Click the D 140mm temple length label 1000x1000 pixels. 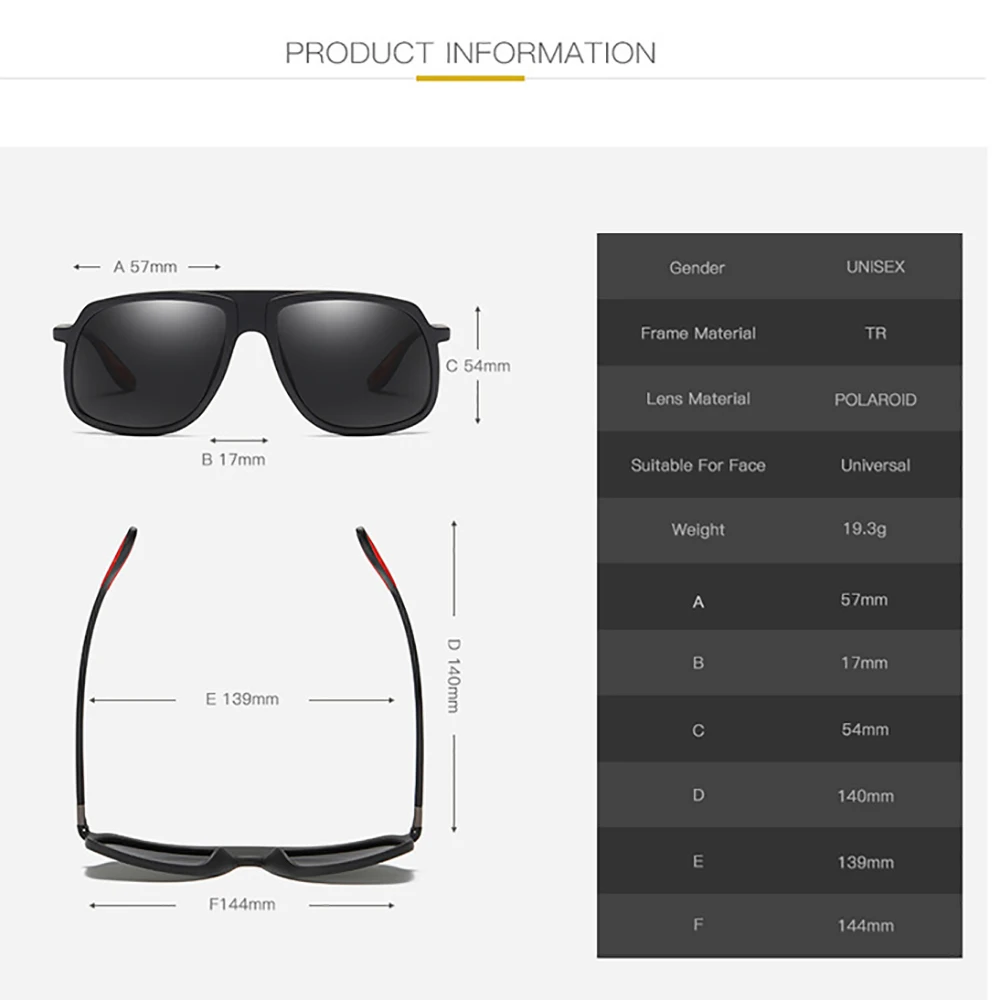click(x=453, y=675)
